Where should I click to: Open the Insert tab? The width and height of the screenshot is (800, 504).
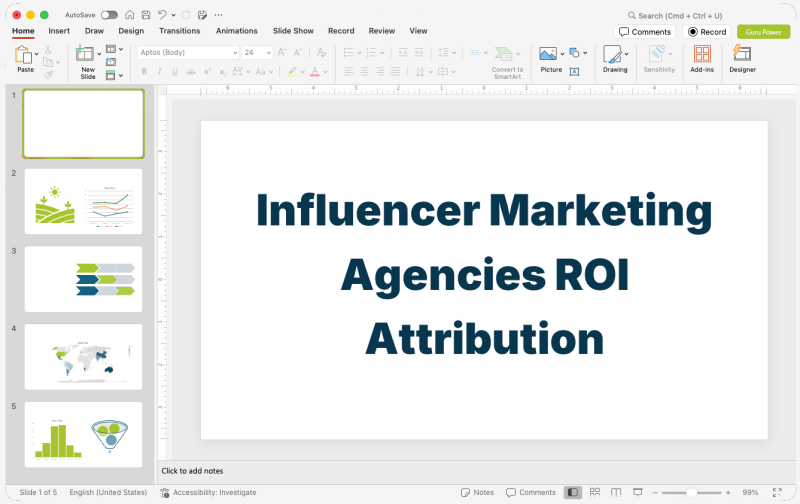click(x=59, y=31)
